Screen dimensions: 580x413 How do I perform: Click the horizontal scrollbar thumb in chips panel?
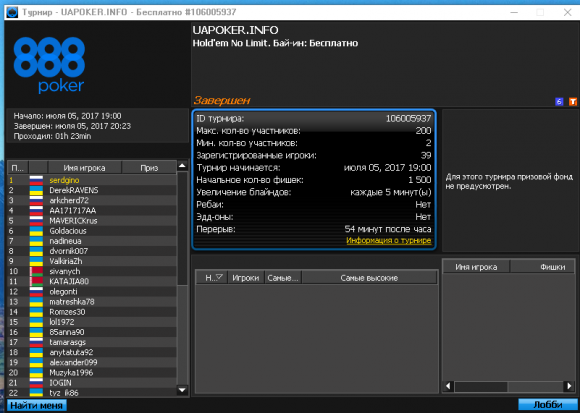pos(481,387)
